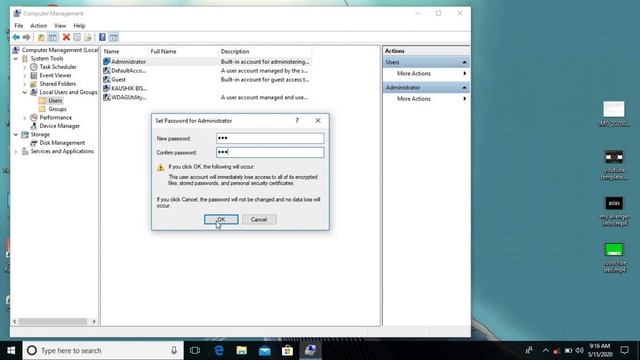
Task: Open Device Manager in the tree
Action: [x=60, y=126]
